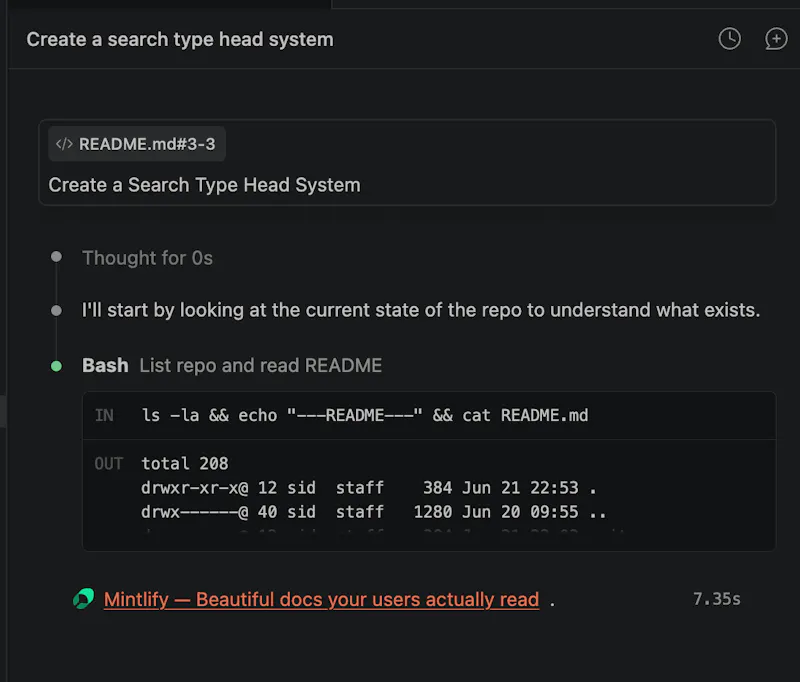Click the OUT label in Bash block

pos(109,463)
